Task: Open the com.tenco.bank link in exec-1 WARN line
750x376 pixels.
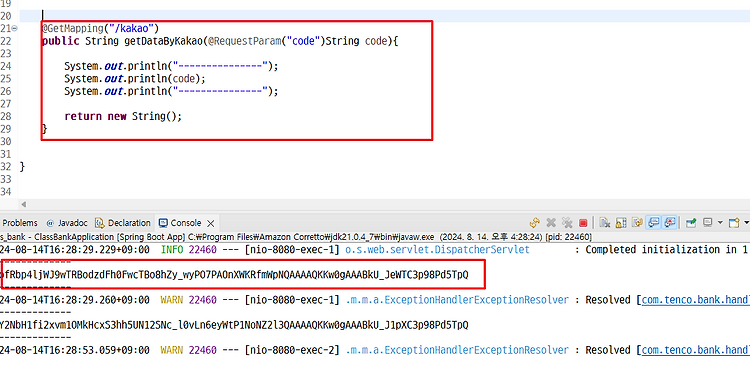Action: (x=695, y=300)
